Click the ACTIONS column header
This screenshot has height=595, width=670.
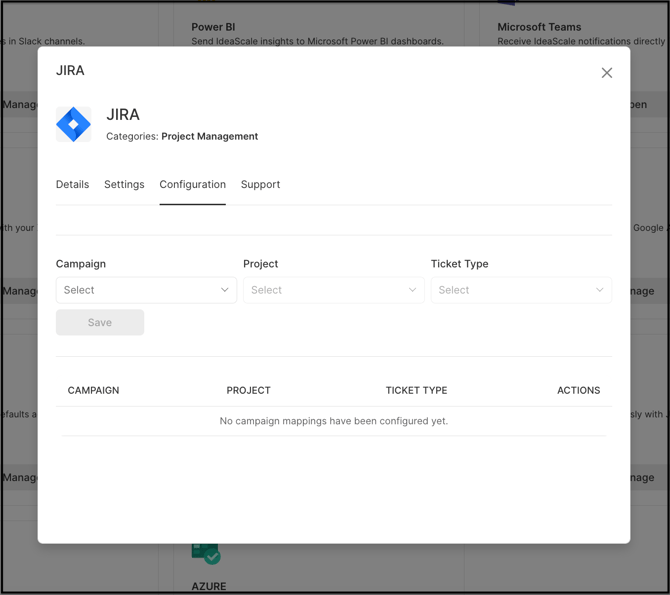[578, 390]
